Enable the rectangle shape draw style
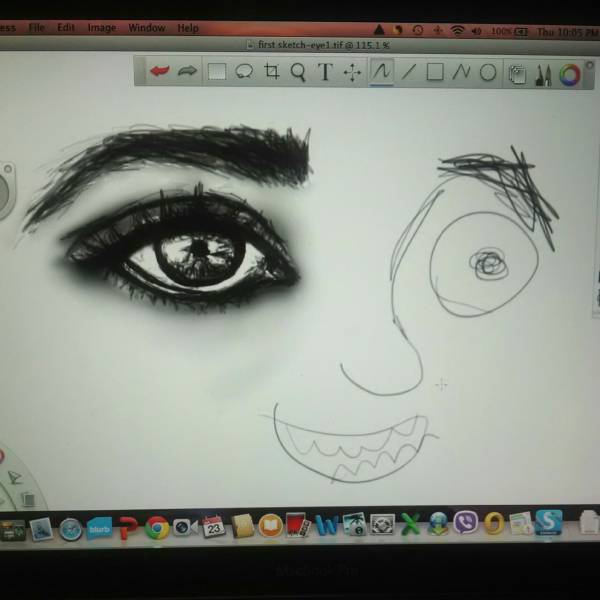 [x=435, y=71]
